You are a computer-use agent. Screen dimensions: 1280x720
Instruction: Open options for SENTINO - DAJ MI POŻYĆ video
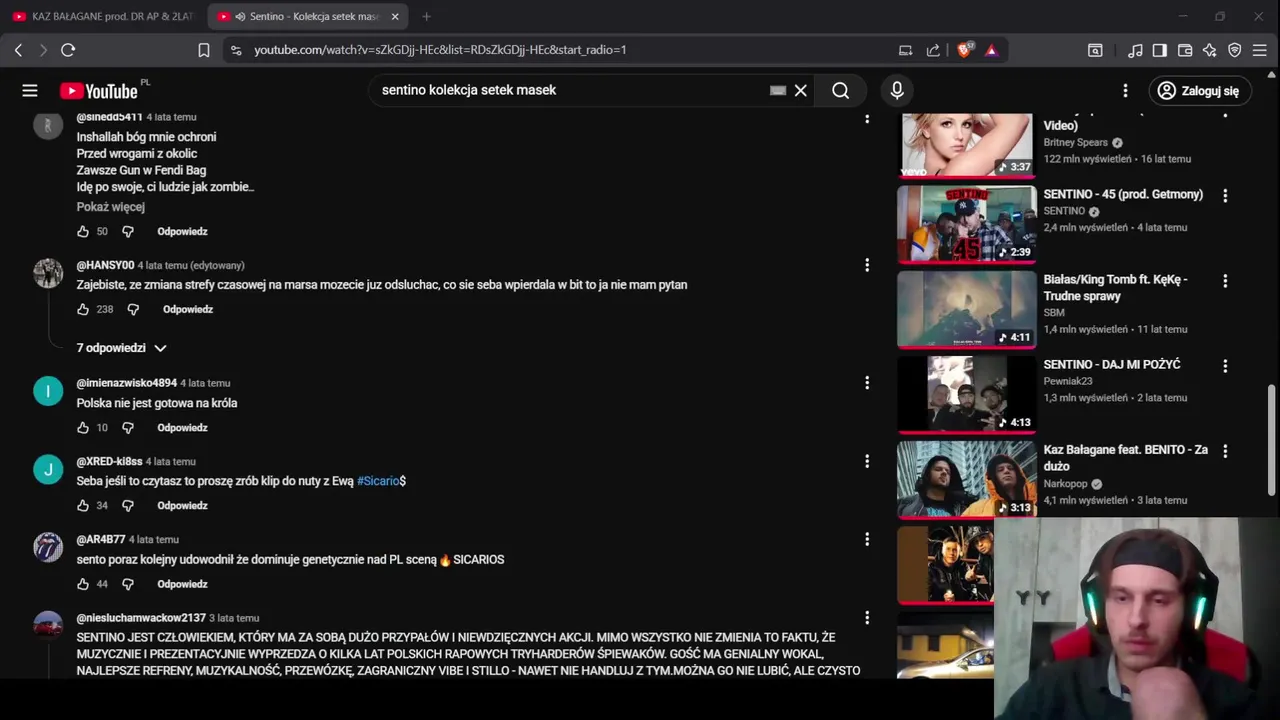coord(1225,366)
